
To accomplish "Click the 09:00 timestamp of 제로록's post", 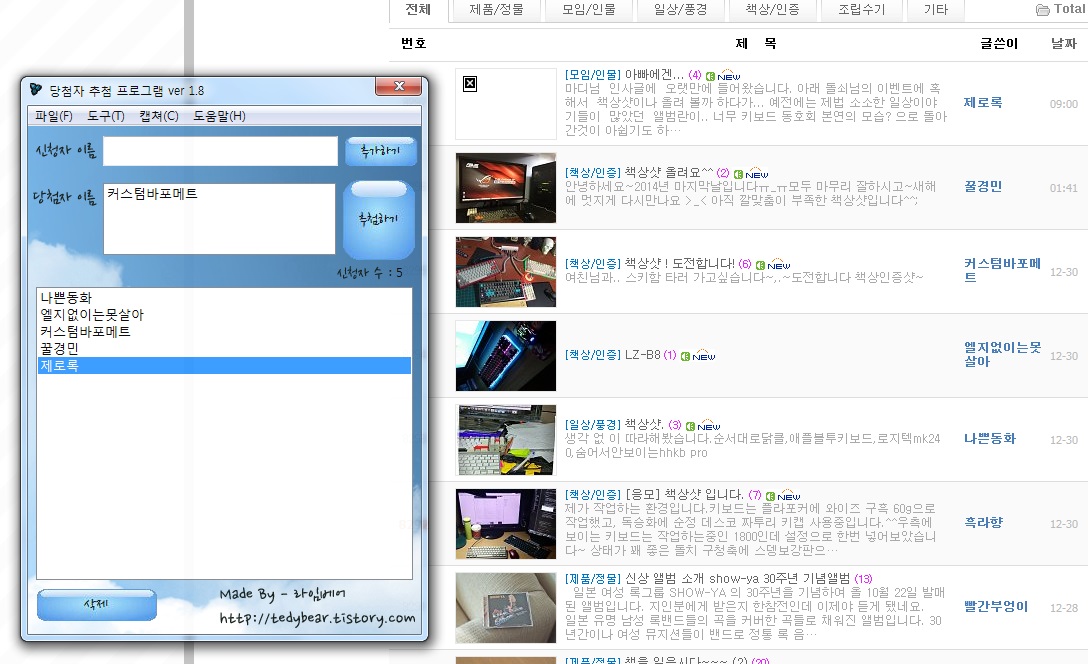I will [1064, 104].
